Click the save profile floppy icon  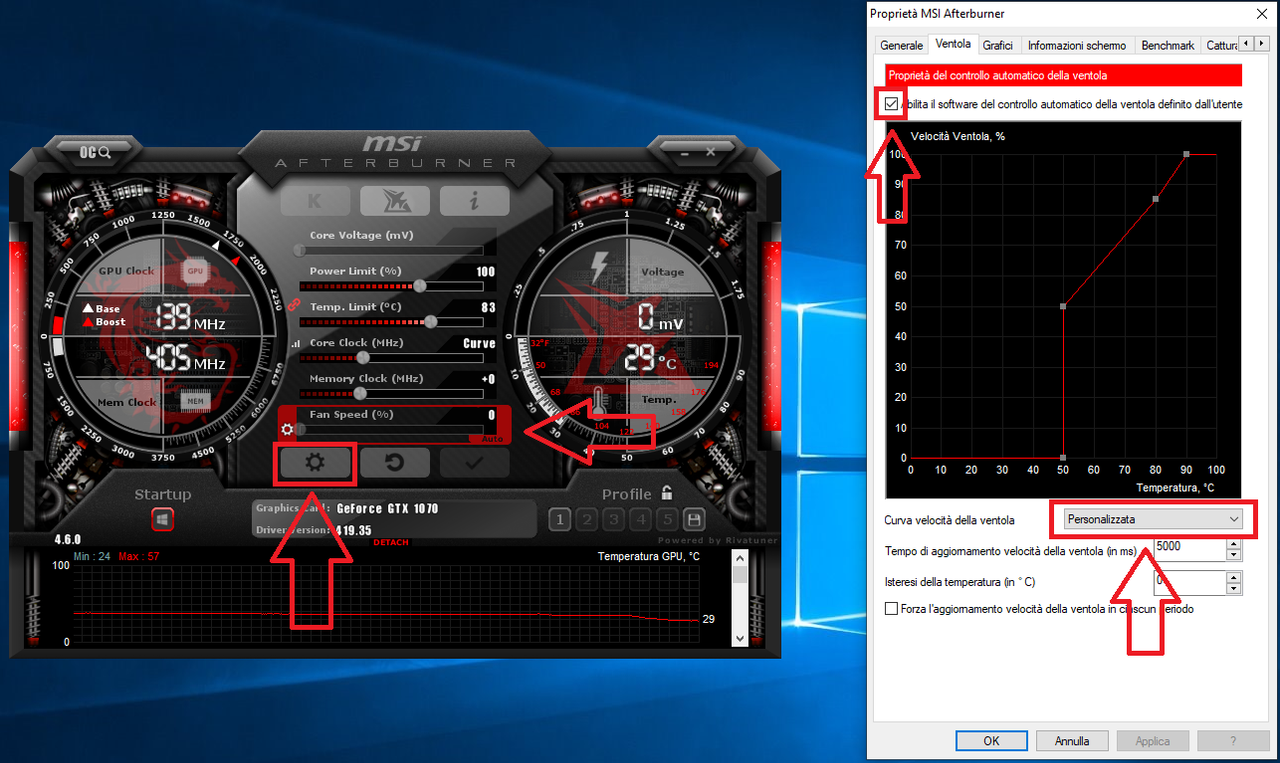point(693,519)
